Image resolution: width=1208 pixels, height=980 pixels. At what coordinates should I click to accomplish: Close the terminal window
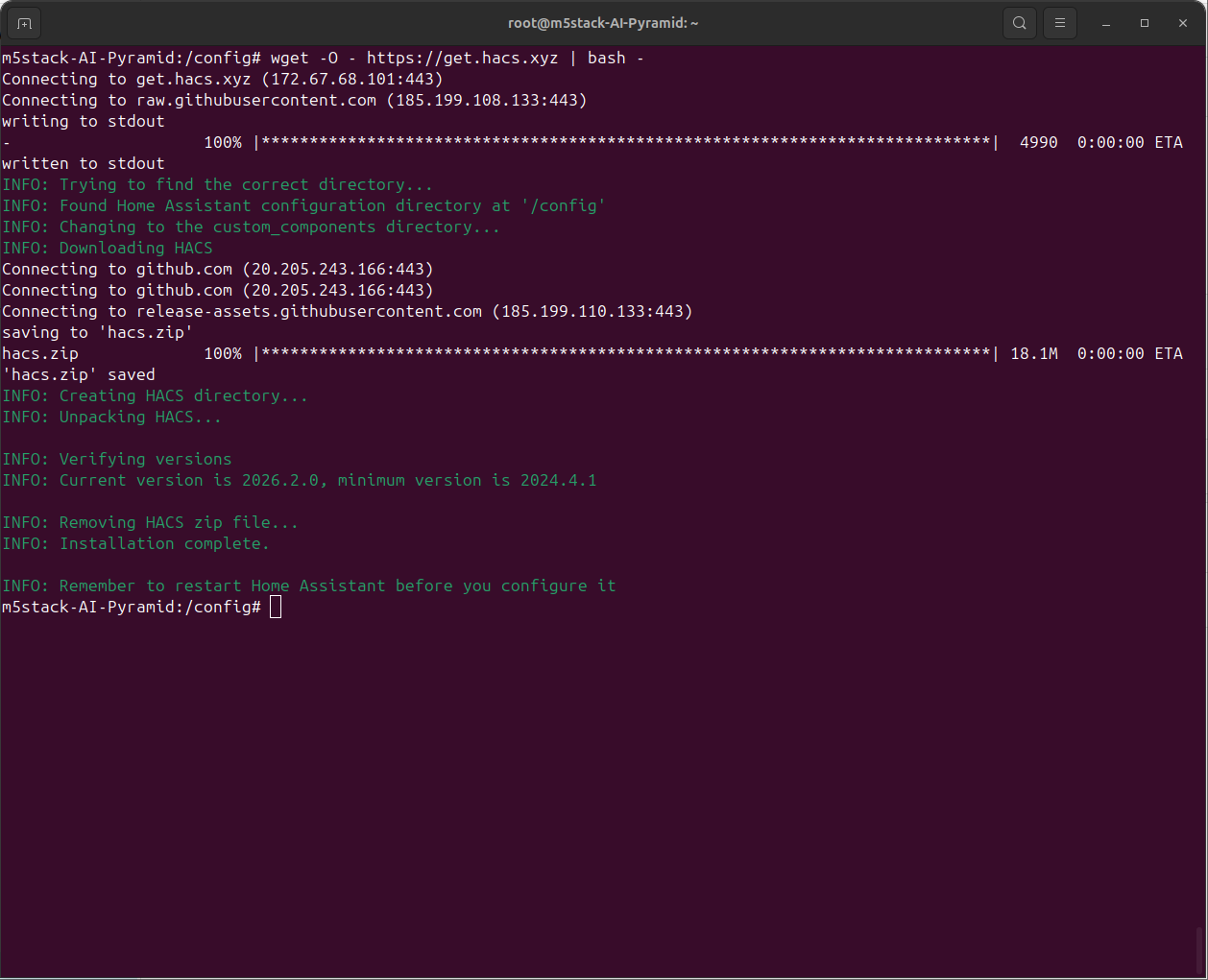(1183, 23)
